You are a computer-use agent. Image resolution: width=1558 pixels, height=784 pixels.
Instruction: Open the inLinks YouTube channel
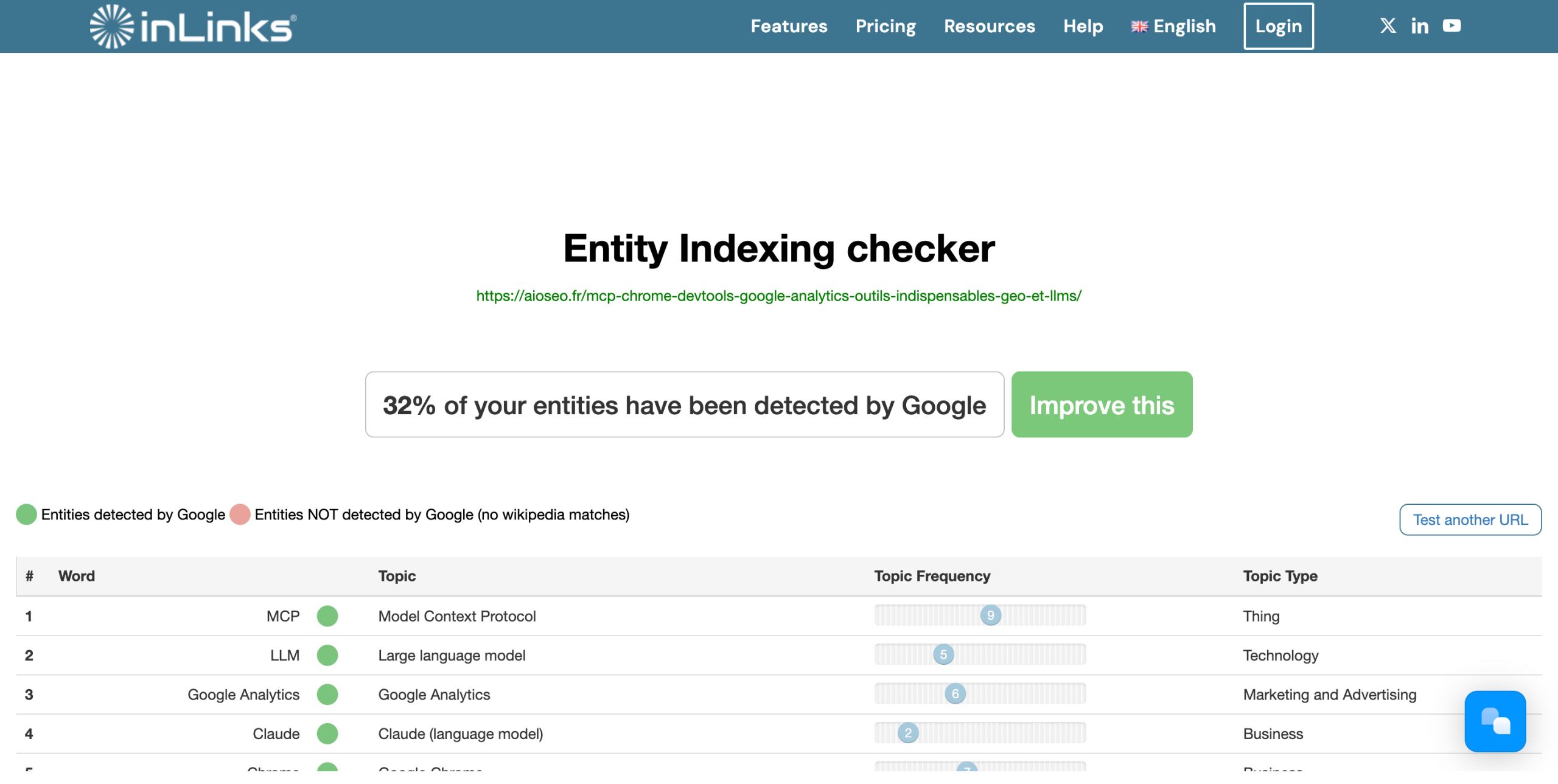point(1453,26)
